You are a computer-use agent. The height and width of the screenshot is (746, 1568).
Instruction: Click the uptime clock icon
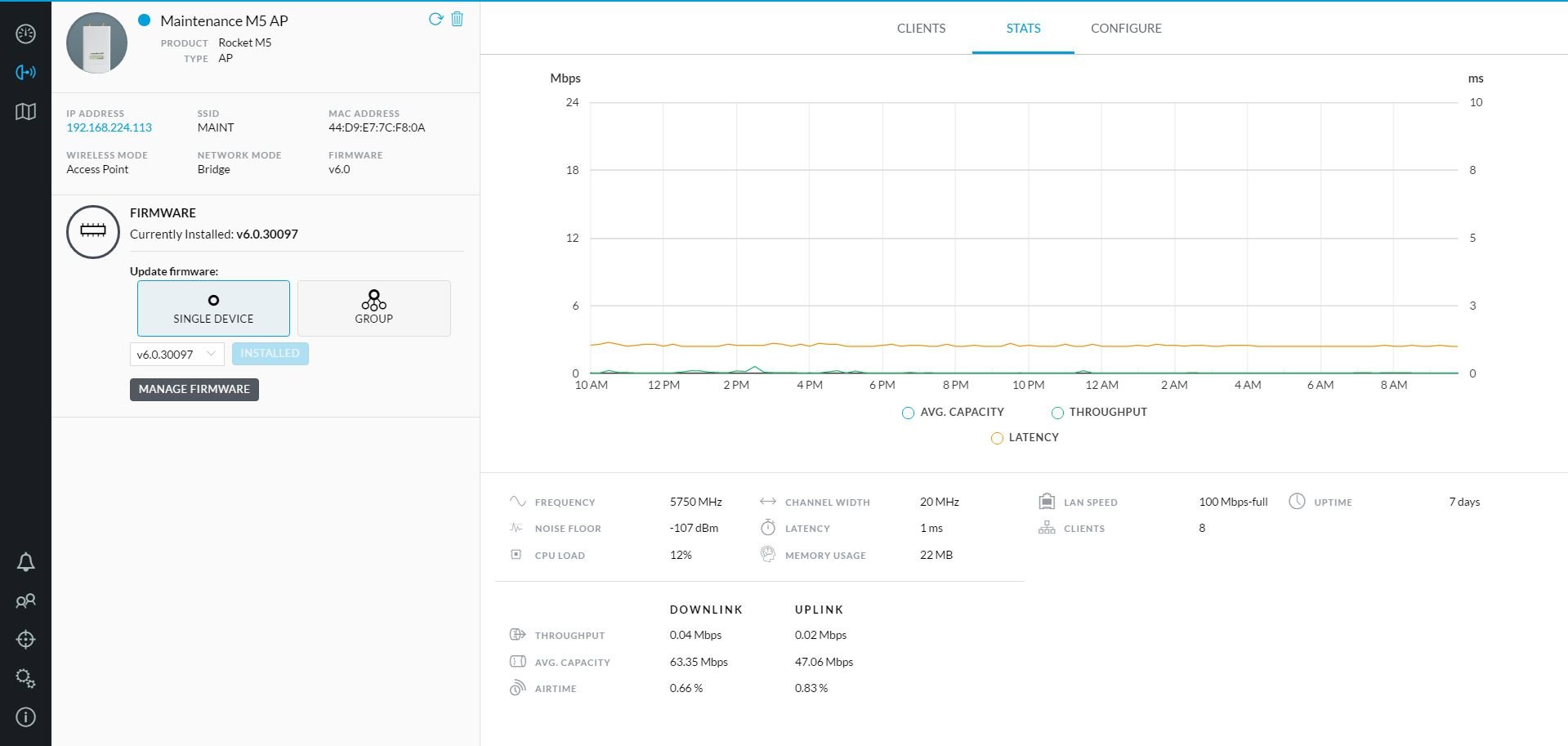click(x=1297, y=501)
